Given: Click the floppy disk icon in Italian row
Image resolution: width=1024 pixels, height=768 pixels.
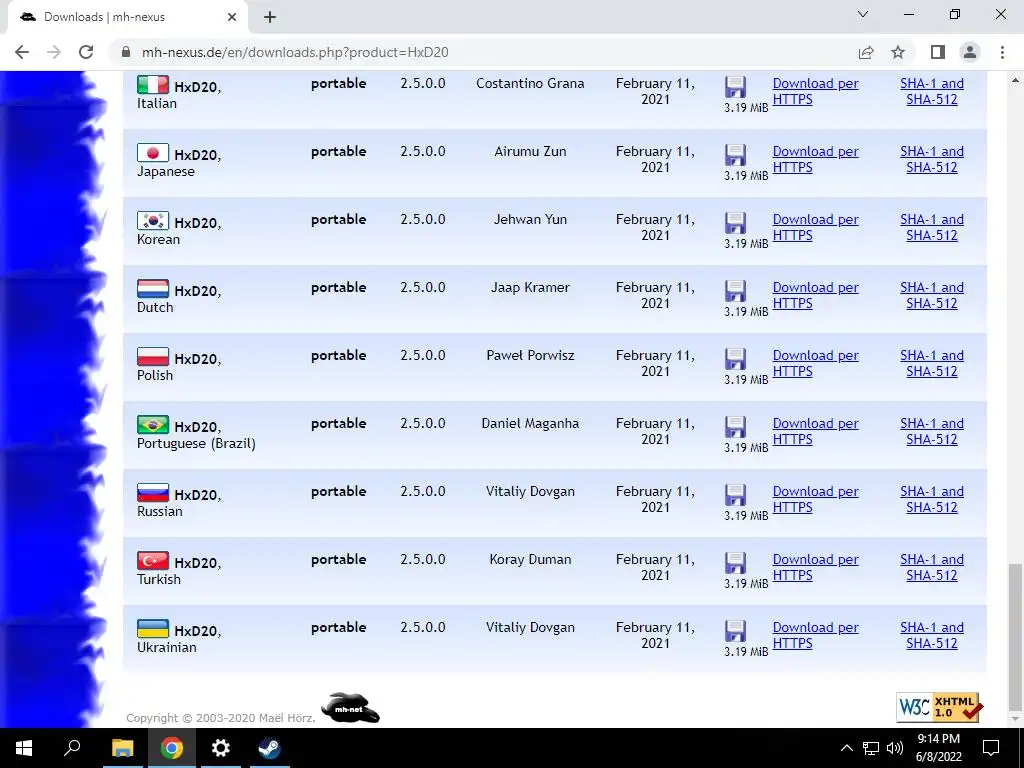Looking at the screenshot, I should click(735, 87).
